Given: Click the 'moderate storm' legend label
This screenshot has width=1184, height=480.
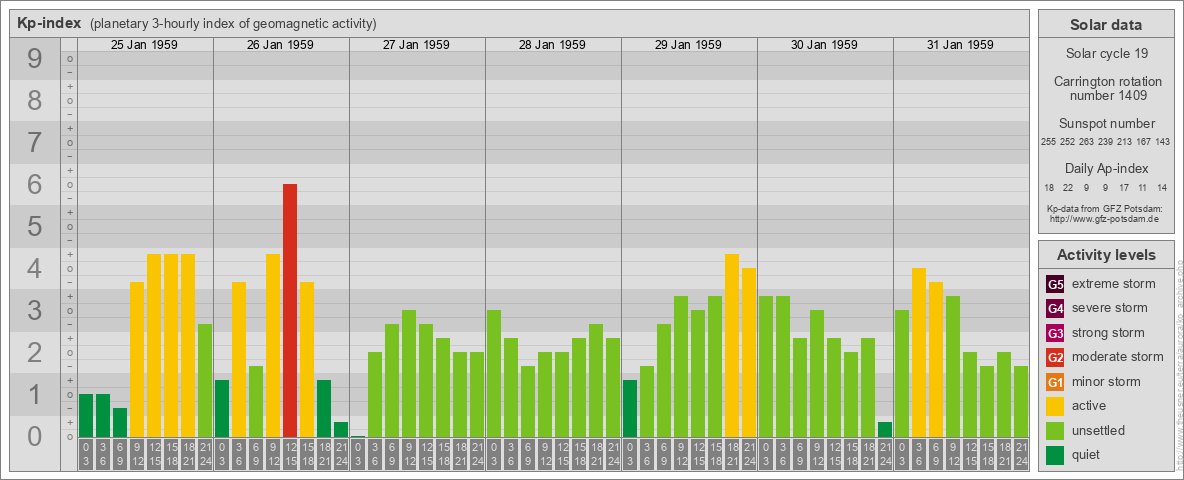Looking at the screenshot, I should coord(1118,357).
